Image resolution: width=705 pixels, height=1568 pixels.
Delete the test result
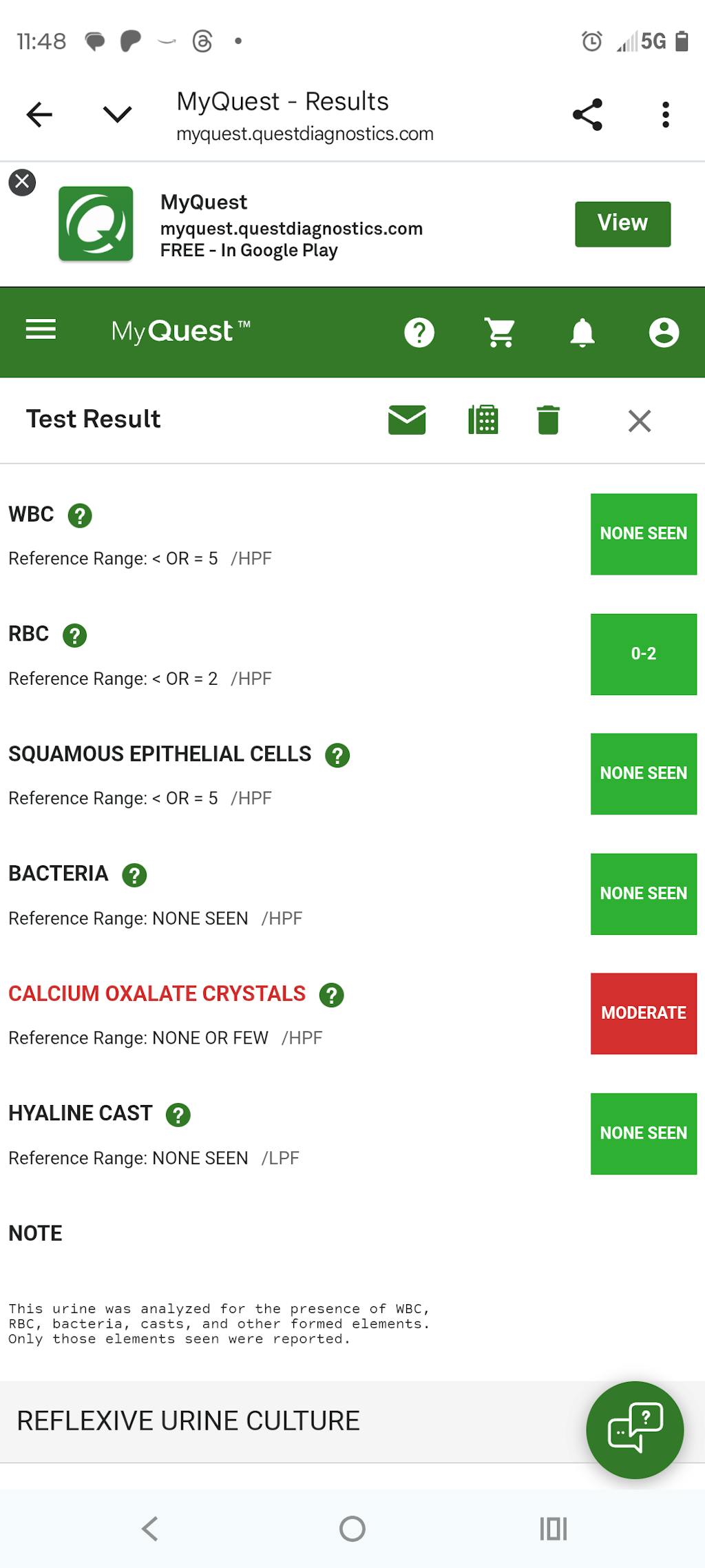[548, 420]
